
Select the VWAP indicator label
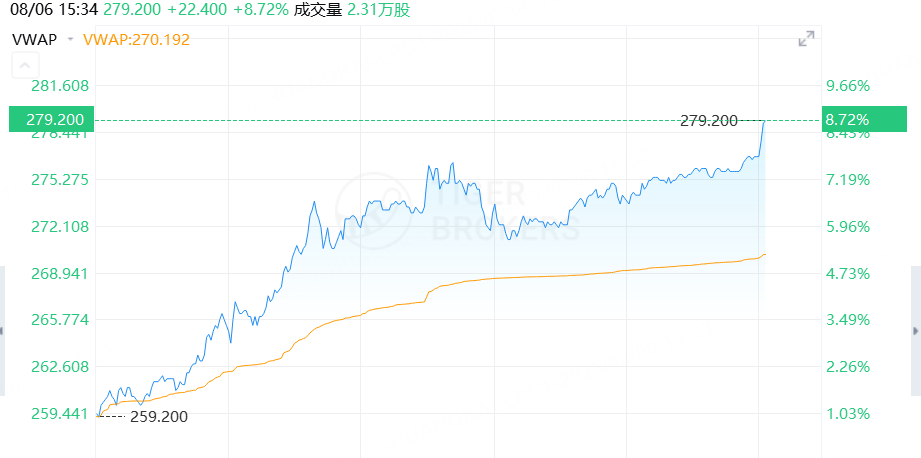tap(35, 39)
